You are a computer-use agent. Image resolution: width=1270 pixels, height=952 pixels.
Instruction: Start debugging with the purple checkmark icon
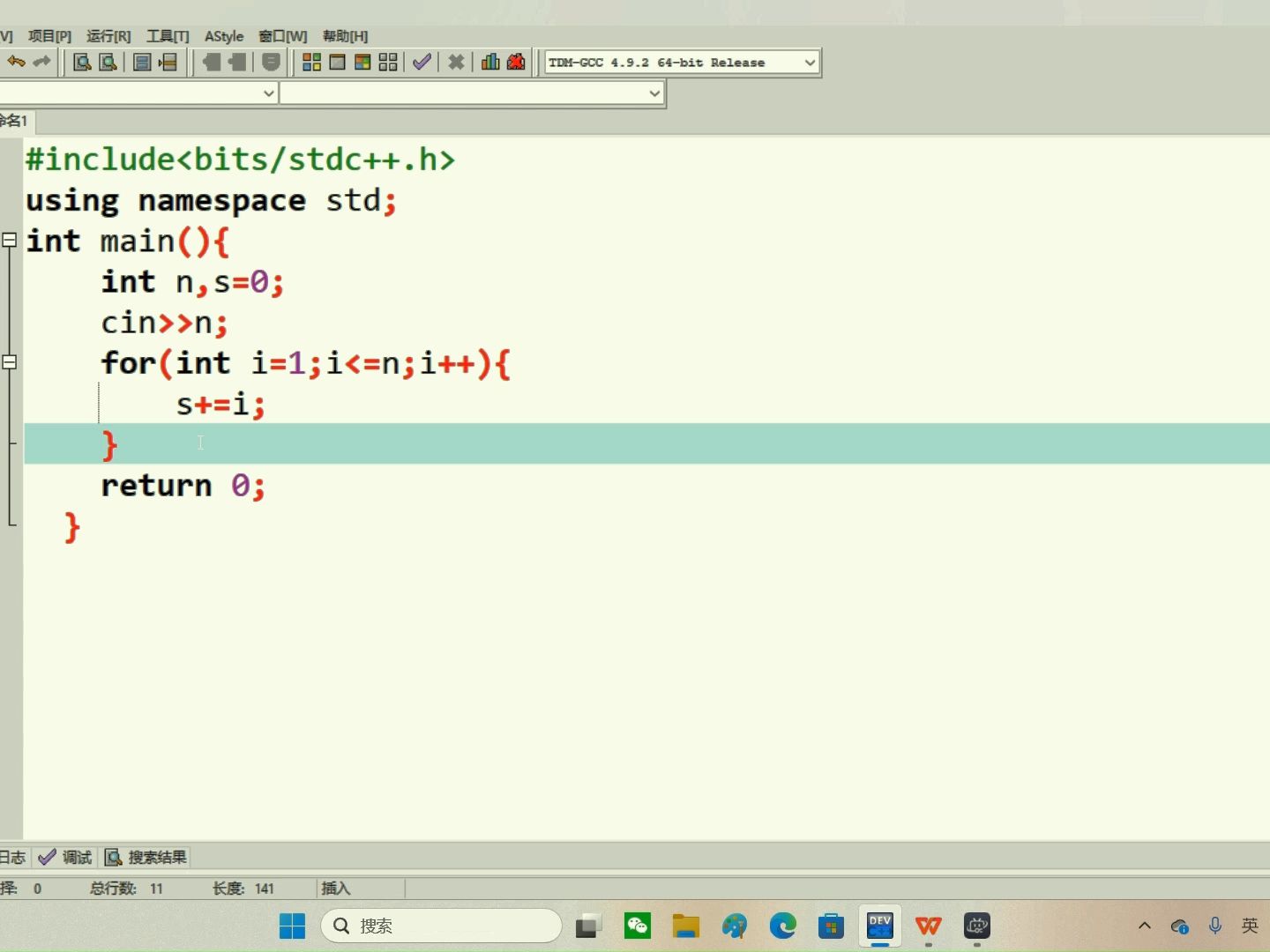click(x=422, y=62)
